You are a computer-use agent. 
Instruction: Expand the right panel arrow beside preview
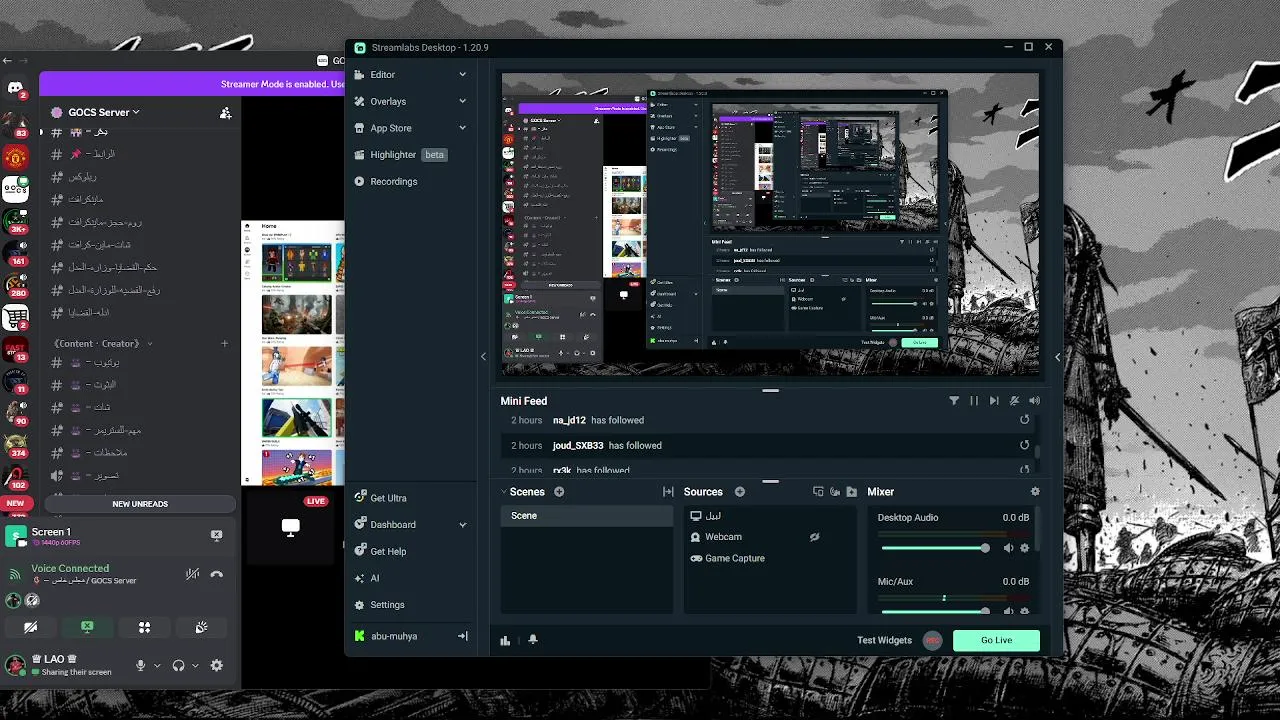[x=1057, y=357]
